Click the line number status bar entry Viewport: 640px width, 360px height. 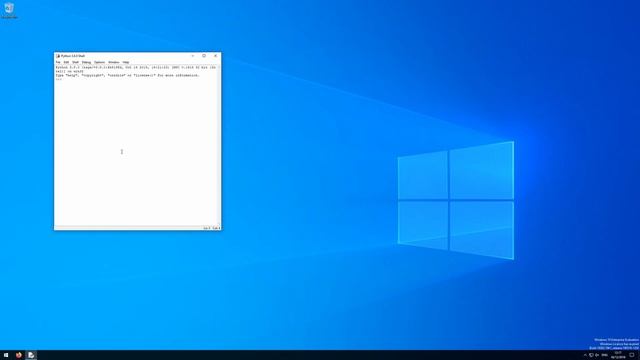(x=207, y=228)
